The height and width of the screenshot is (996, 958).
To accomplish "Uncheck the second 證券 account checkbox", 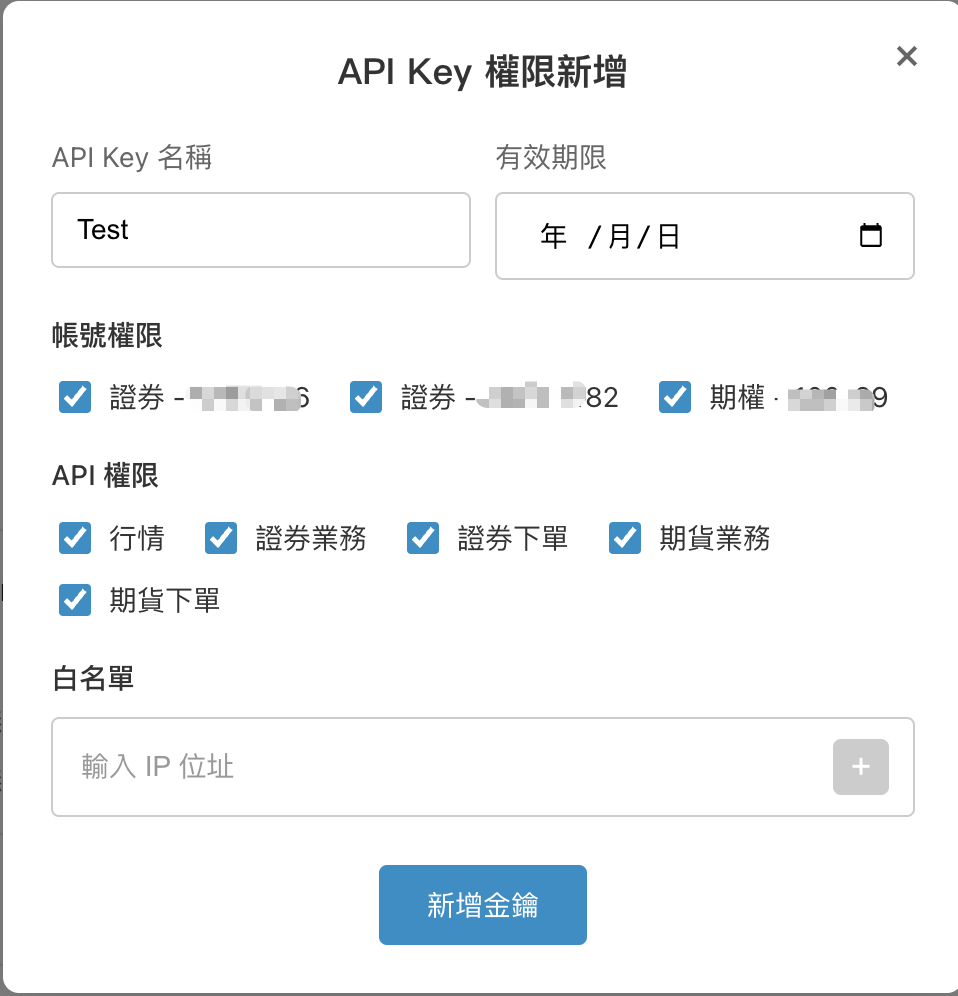I will click(365, 397).
